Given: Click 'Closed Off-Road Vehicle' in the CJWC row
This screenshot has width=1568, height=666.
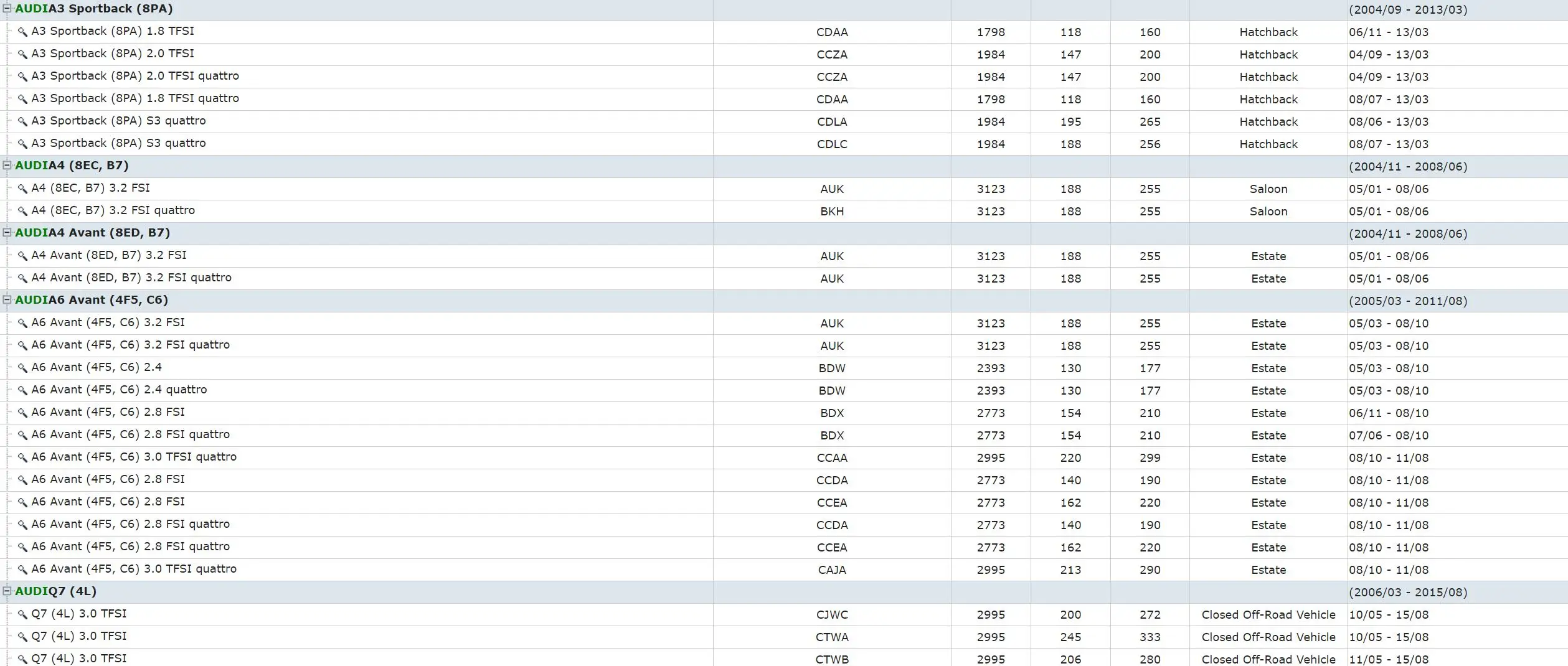Looking at the screenshot, I should tap(1268, 615).
